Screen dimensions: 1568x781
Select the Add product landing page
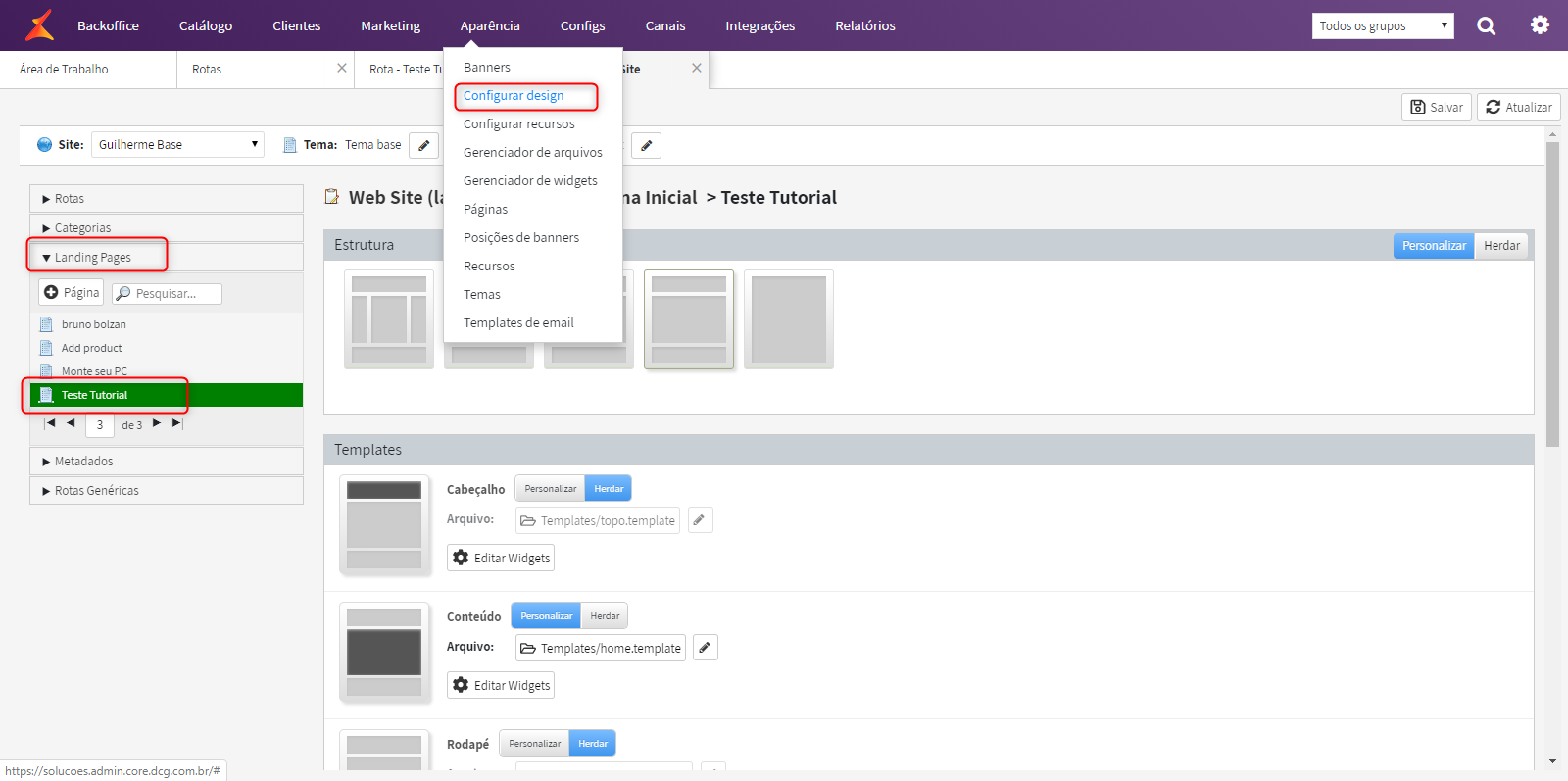[91, 348]
